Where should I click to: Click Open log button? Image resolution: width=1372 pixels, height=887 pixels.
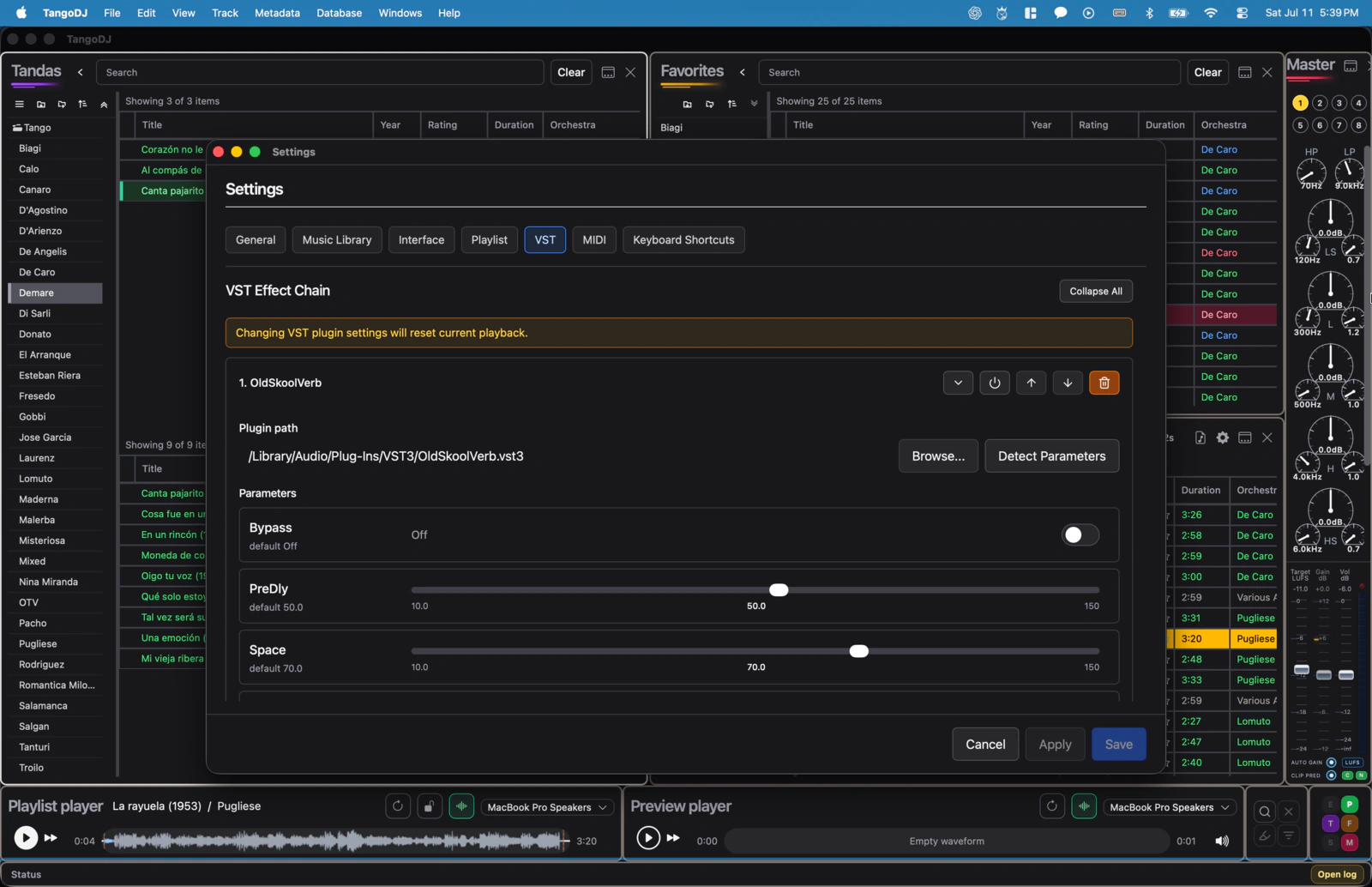(x=1337, y=874)
